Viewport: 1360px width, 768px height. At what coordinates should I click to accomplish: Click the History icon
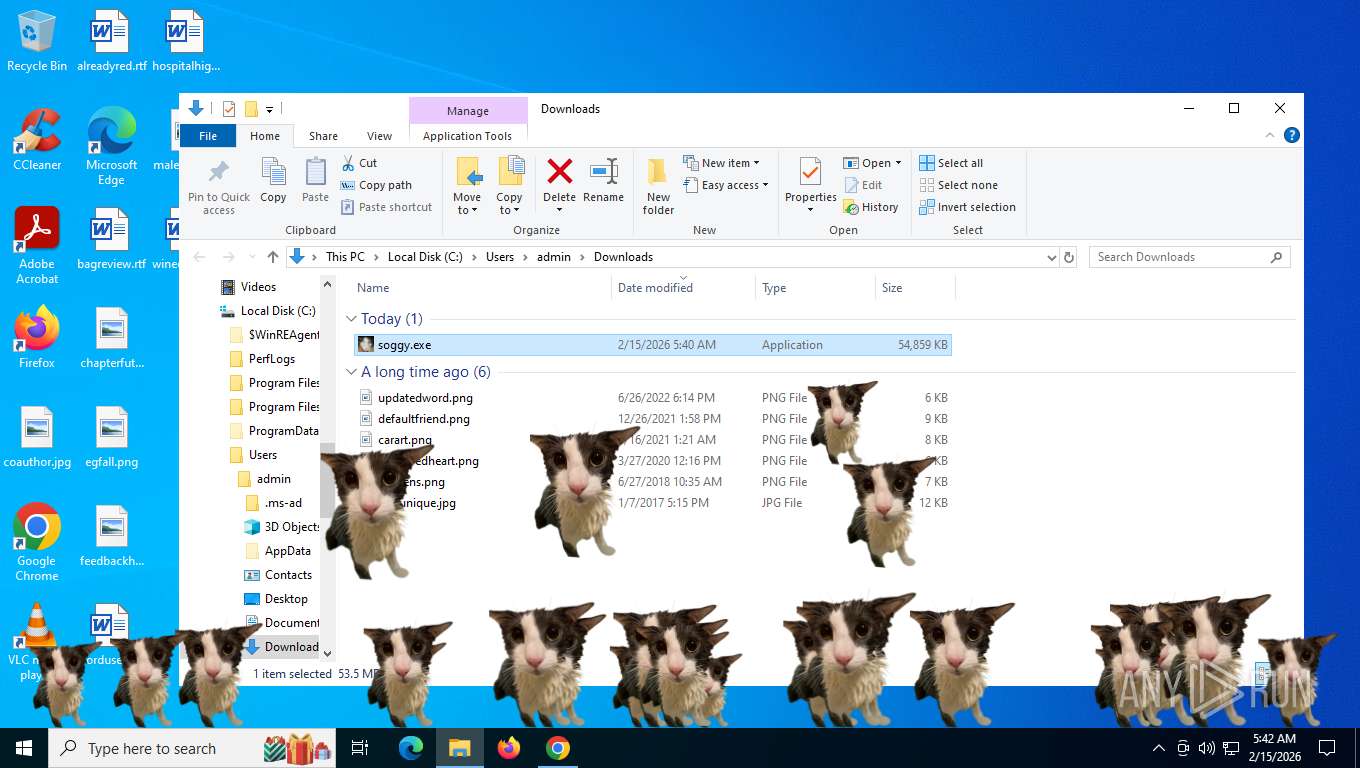click(871, 207)
